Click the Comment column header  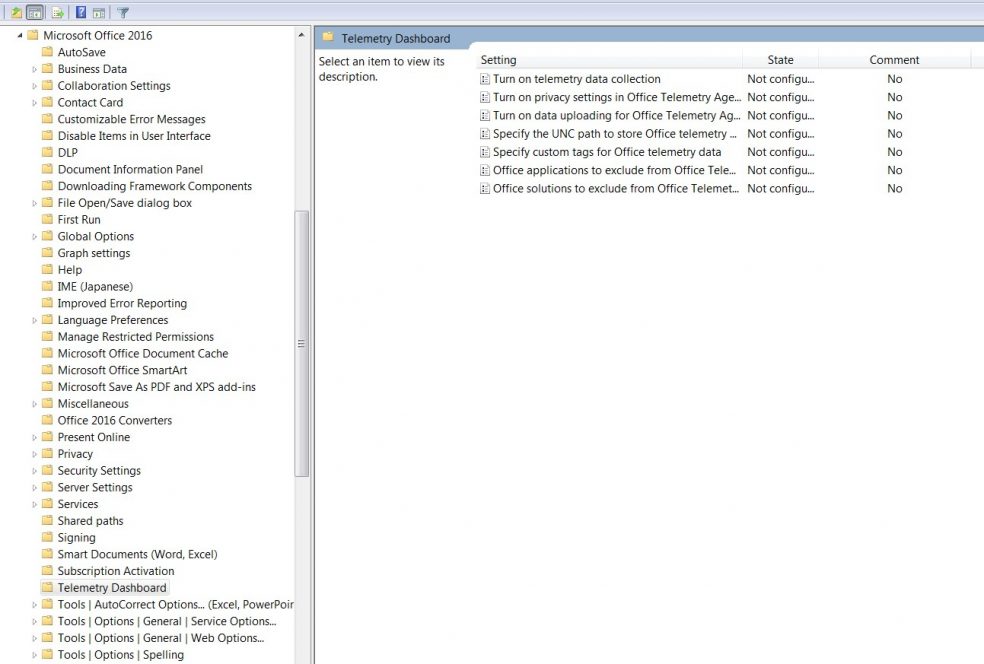[894, 60]
